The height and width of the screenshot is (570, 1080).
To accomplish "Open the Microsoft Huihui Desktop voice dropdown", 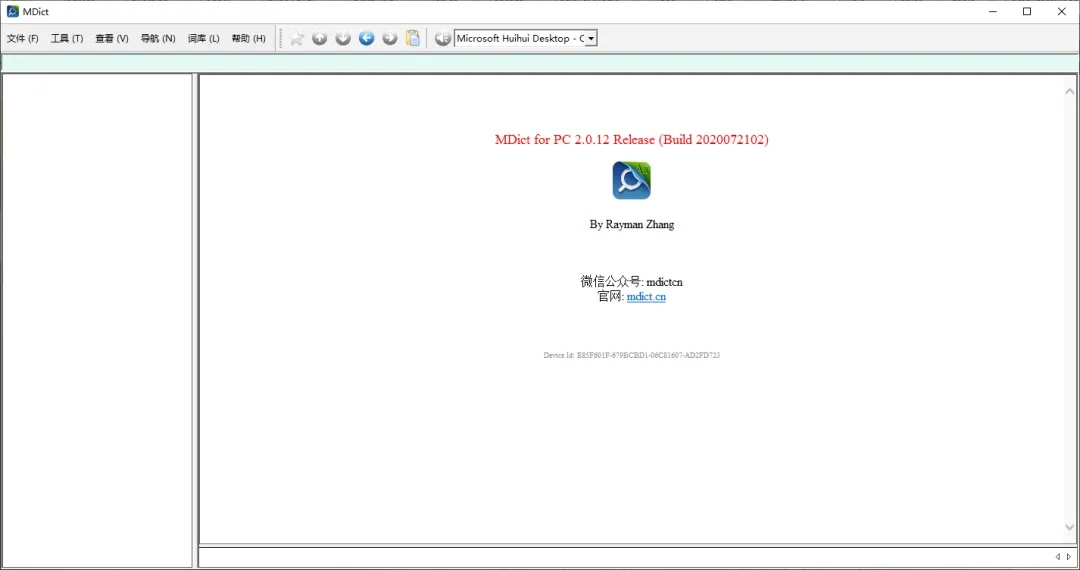I will (x=591, y=39).
